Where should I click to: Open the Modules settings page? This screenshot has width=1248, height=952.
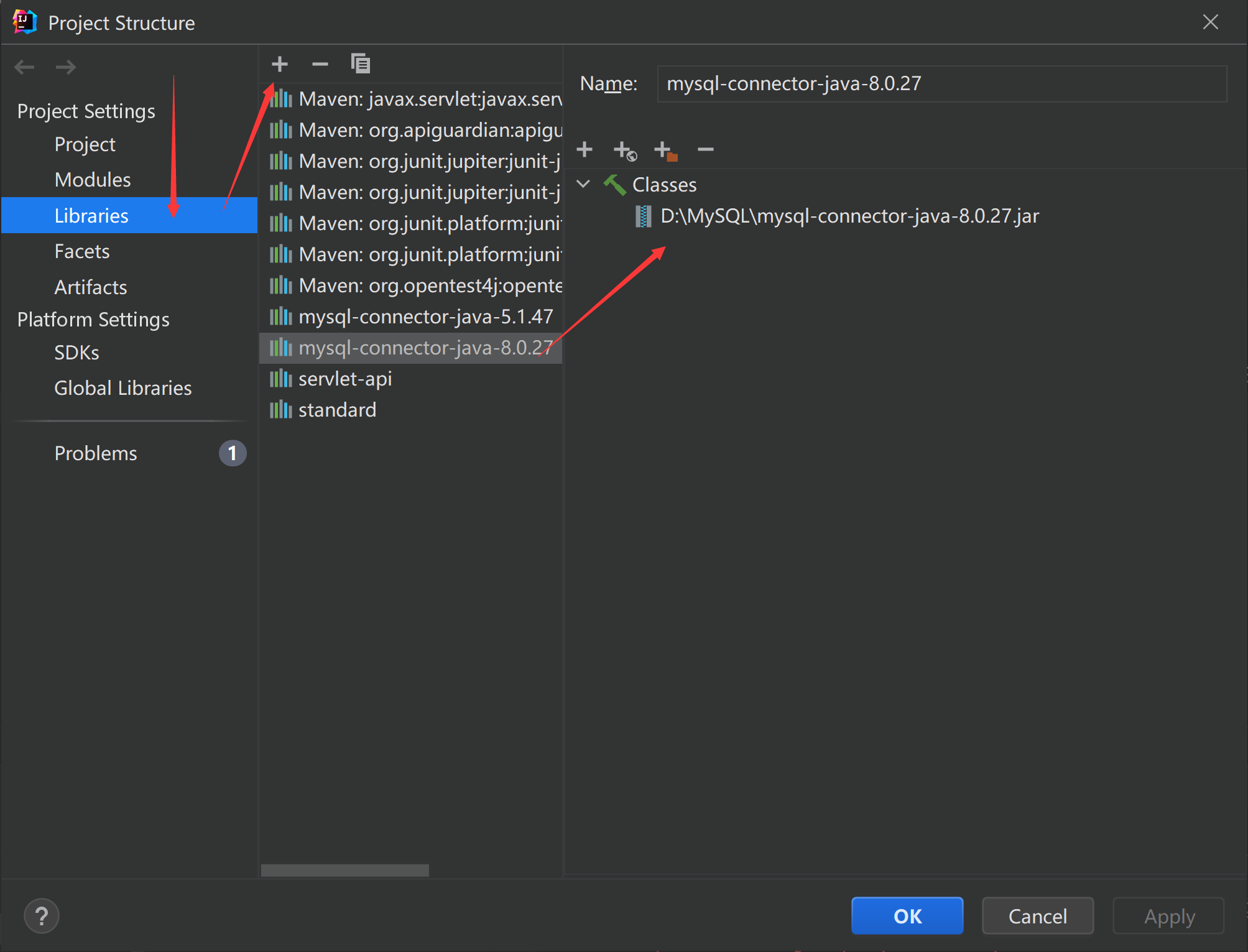pyautogui.click(x=93, y=180)
